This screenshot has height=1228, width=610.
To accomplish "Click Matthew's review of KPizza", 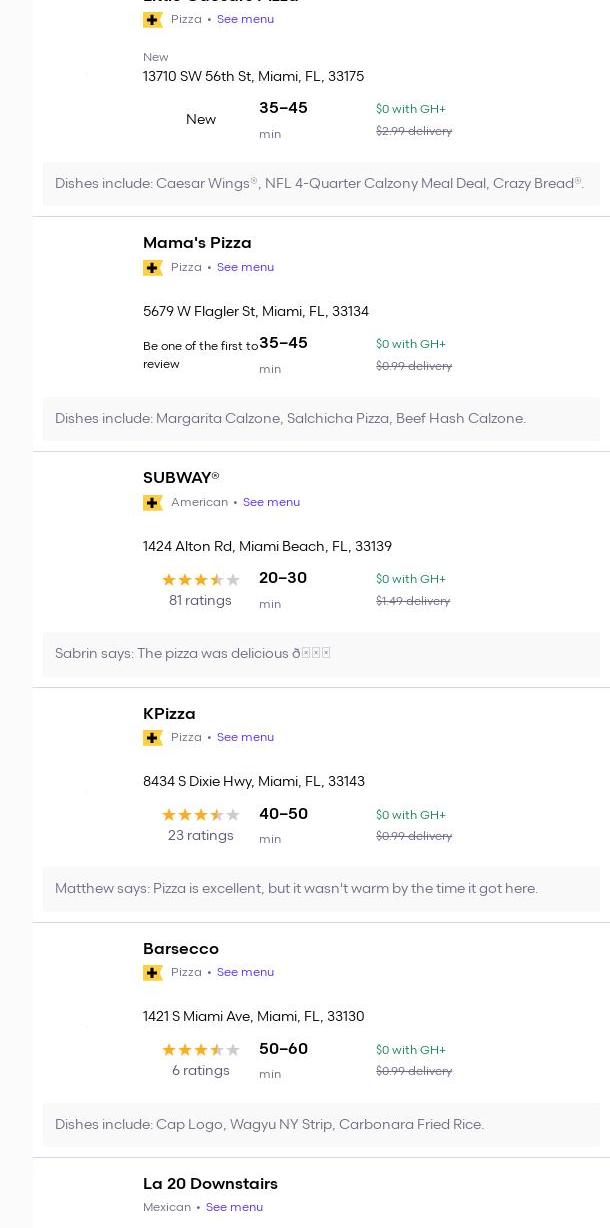I will click(x=296, y=889).
